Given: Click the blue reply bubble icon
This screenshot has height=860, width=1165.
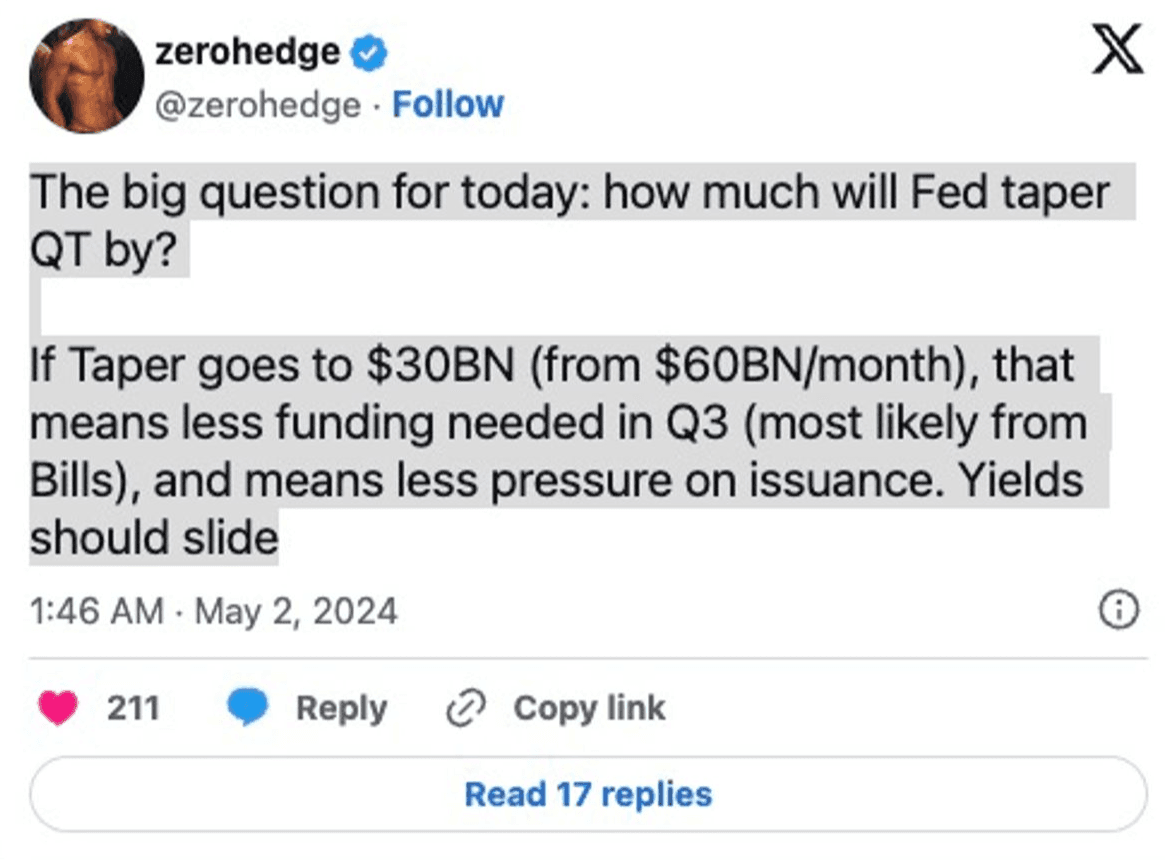Looking at the screenshot, I should pos(247,709).
